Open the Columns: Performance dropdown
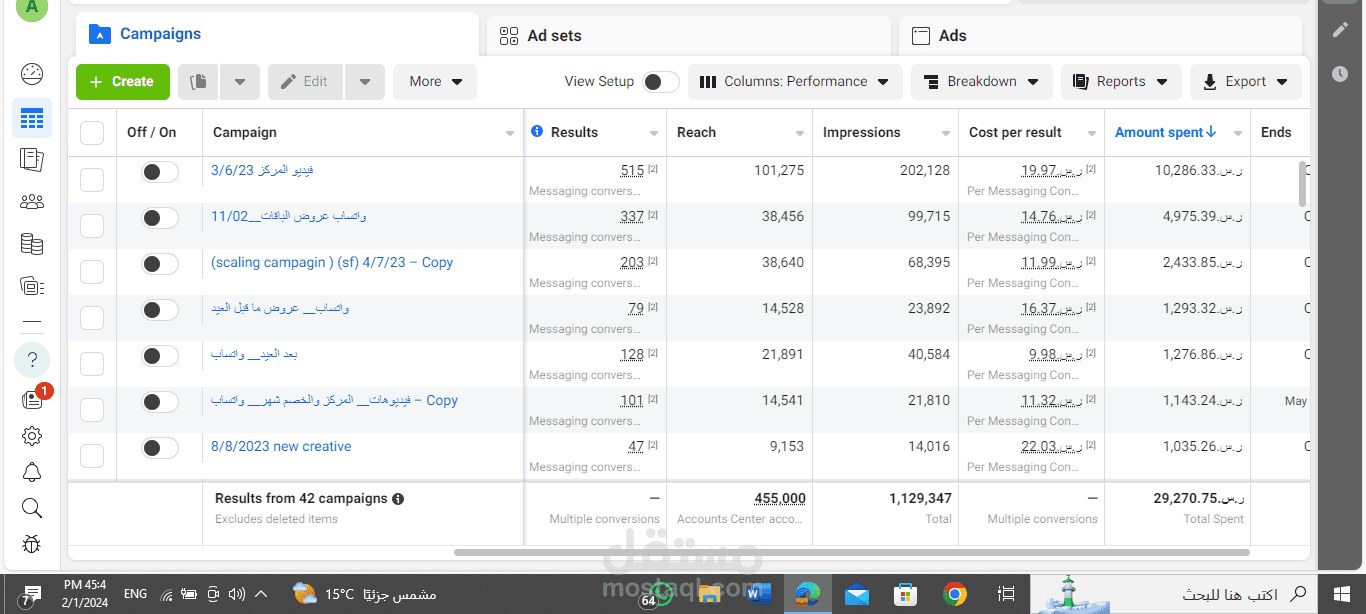The image size is (1366, 614). tap(795, 82)
